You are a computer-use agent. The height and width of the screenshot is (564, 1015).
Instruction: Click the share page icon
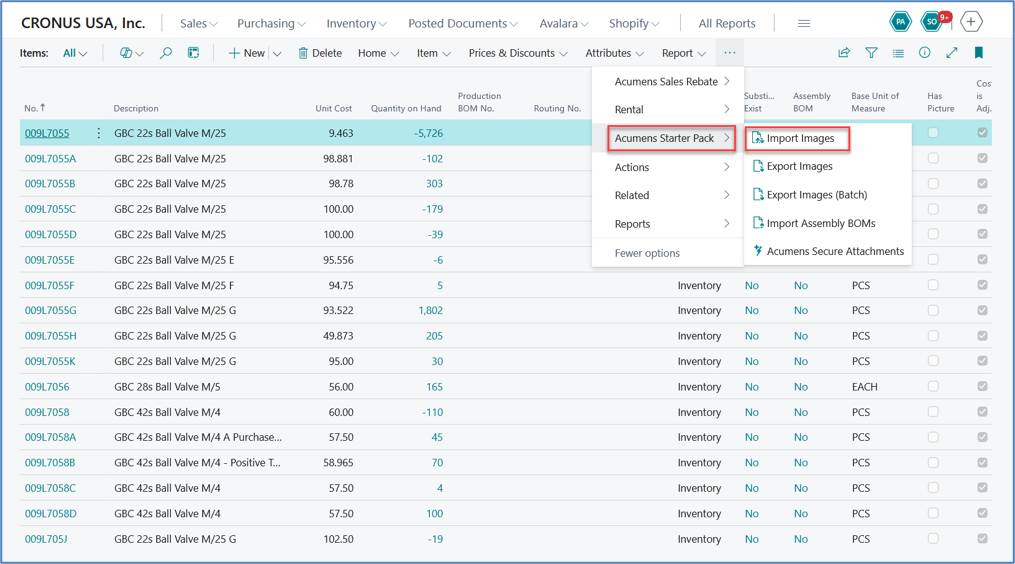point(844,53)
